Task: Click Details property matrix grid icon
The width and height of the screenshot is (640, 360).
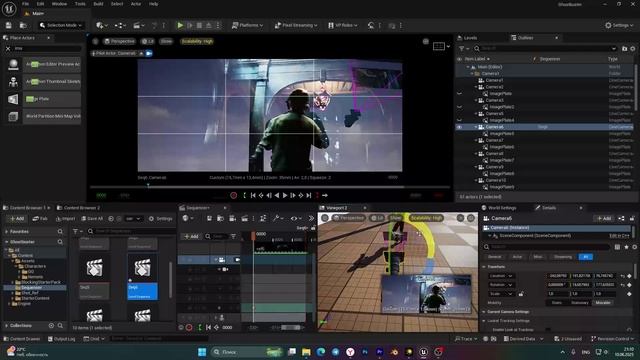Action: click(x=617, y=247)
